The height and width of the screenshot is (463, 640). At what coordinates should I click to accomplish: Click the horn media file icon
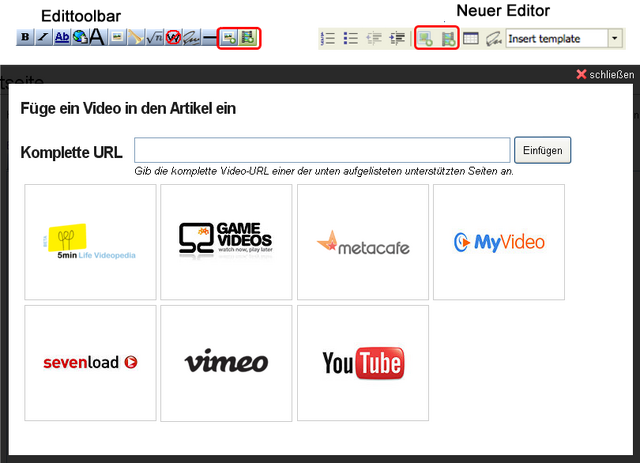pyautogui.click(x=135, y=37)
